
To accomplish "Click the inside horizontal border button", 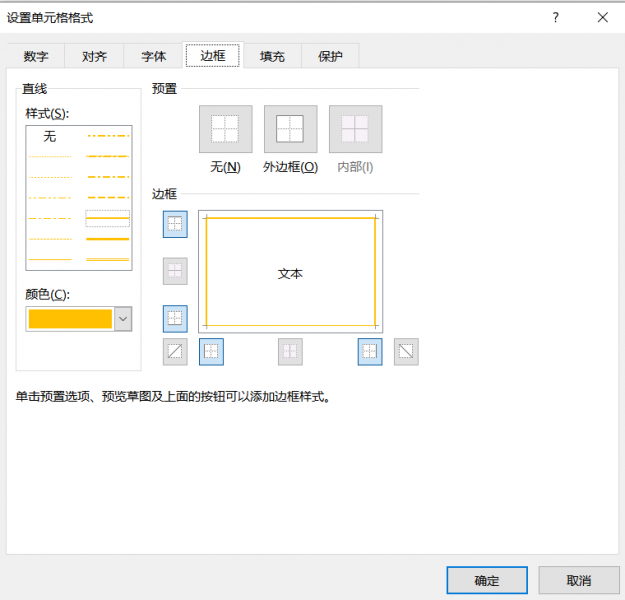I will click(175, 271).
